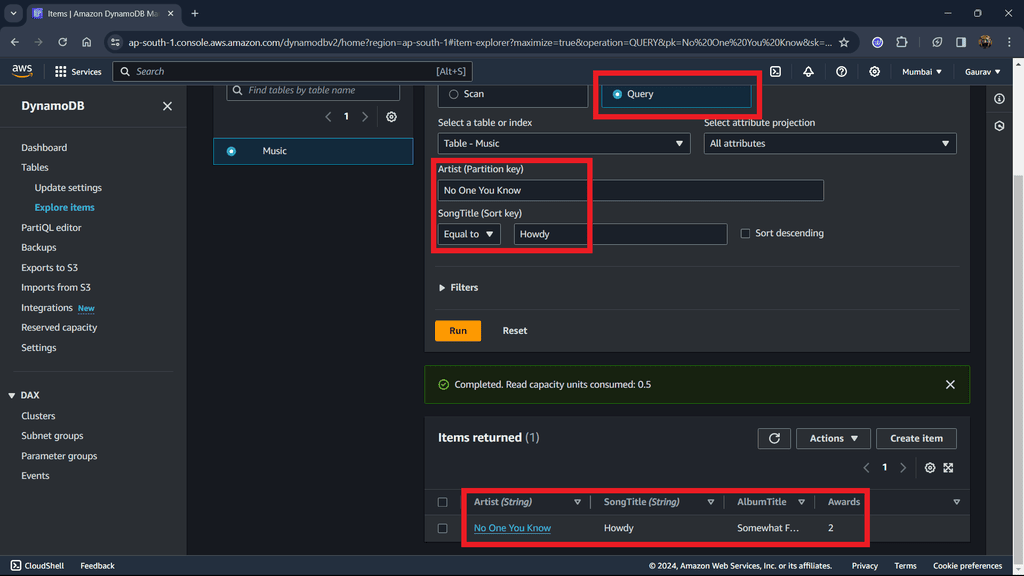Open the Dashboard sidebar item
The width and height of the screenshot is (1024, 576).
pyautogui.click(x=44, y=148)
